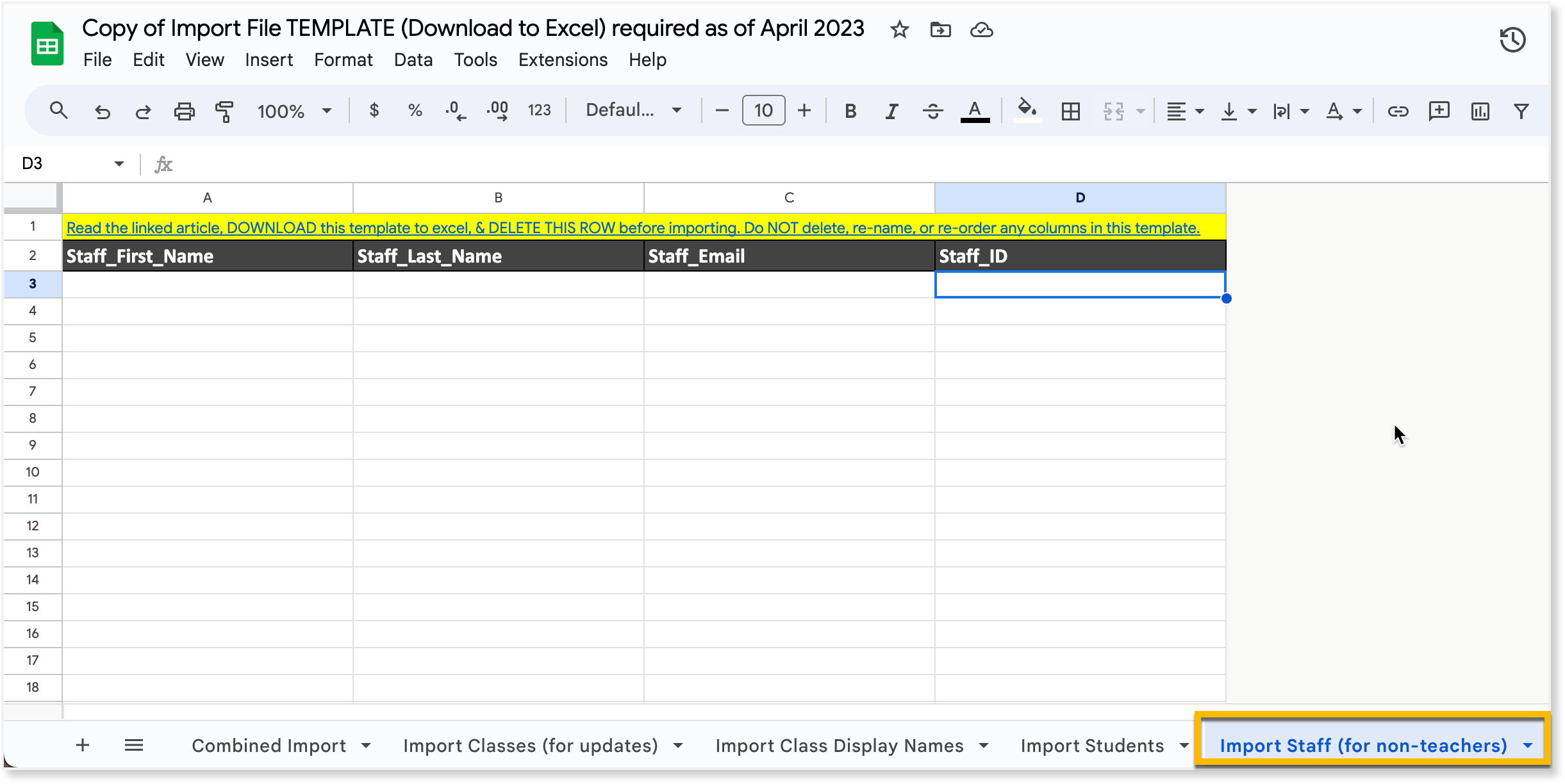The width and height of the screenshot is (1565, 784).
Task: Toggle italic formatting
Action: click(891, 111)
